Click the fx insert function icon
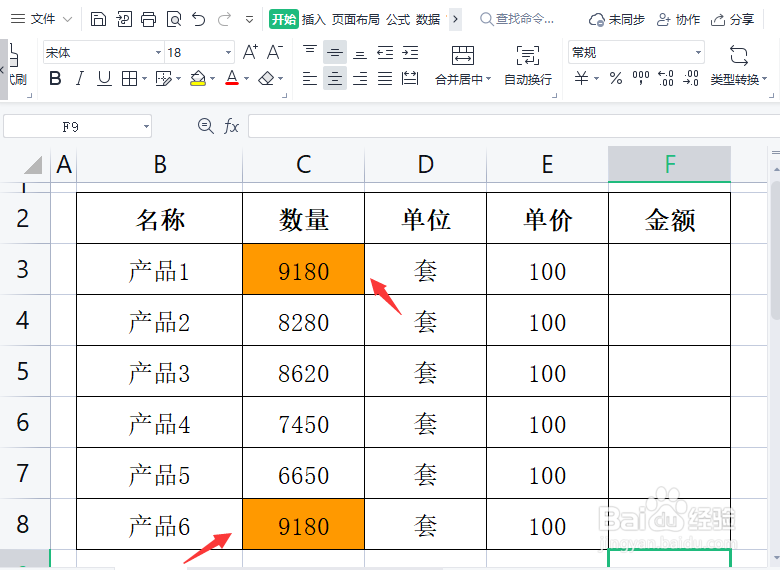Image resolution: width=780 pixels, height=570 pixels. (231, 126)
